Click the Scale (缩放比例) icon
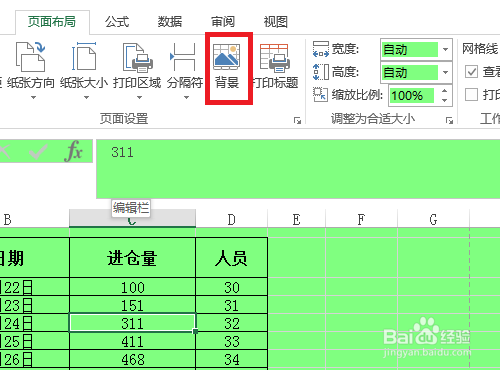 click(320, 94)
